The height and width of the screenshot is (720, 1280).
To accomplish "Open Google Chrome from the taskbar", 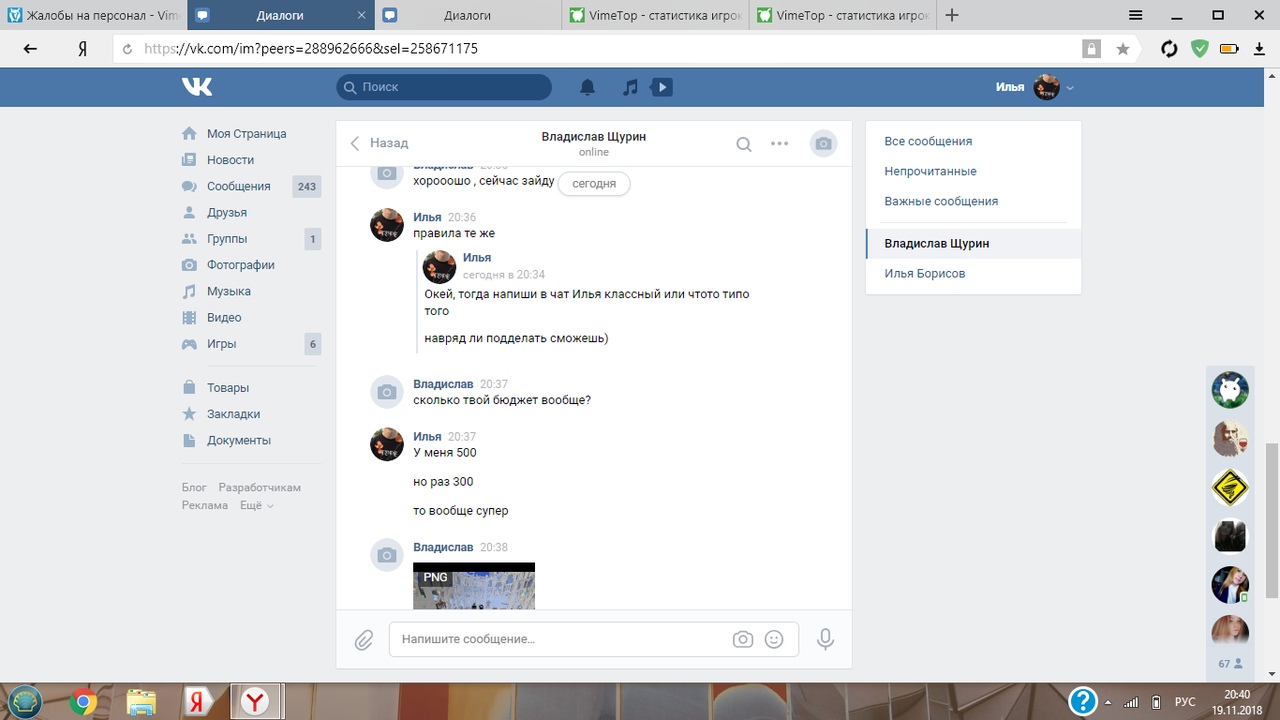I will 84,702.
